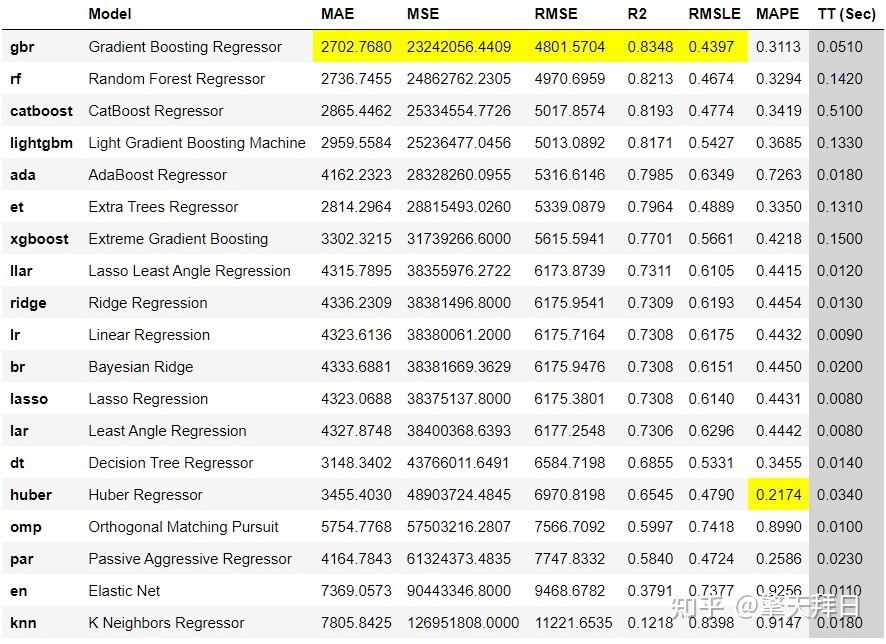Select the TT (Sec) column header
886x644 pixels.
pyautogui.click(x=846, y=14)
